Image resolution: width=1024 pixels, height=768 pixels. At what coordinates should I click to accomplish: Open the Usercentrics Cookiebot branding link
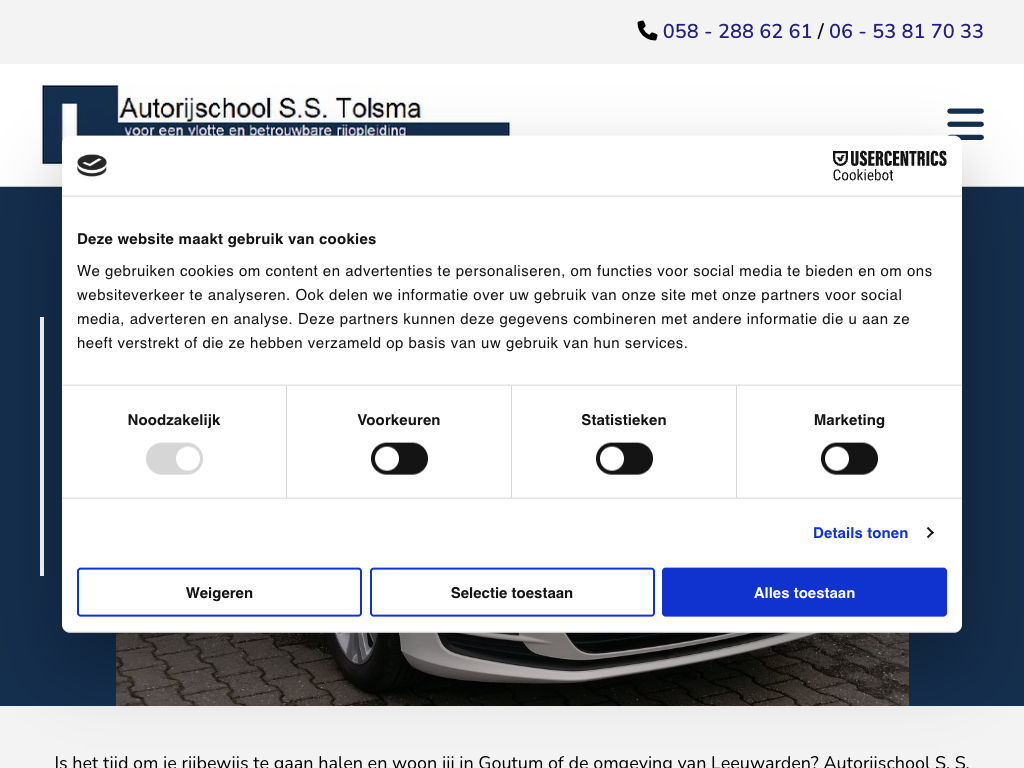pyautogui.click(x=889, y=165)
